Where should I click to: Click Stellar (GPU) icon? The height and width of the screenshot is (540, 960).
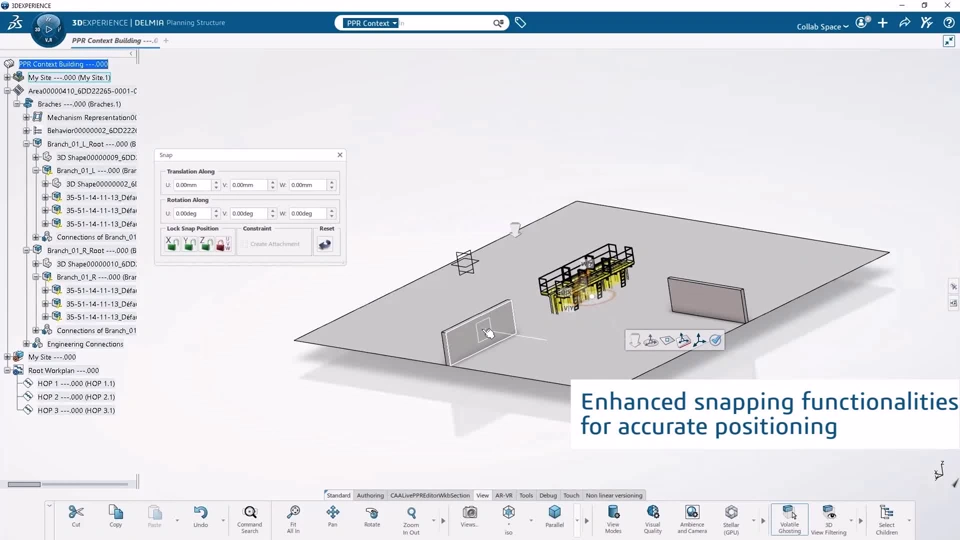coord(731,512)
